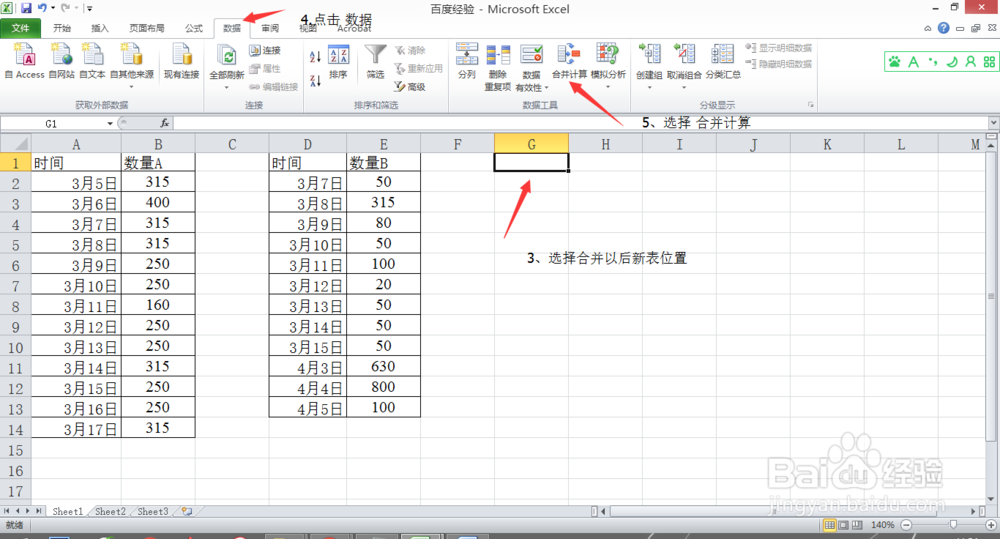Move the zoom slider handle
Screen dimensions: 1000x539
point(953,525)
